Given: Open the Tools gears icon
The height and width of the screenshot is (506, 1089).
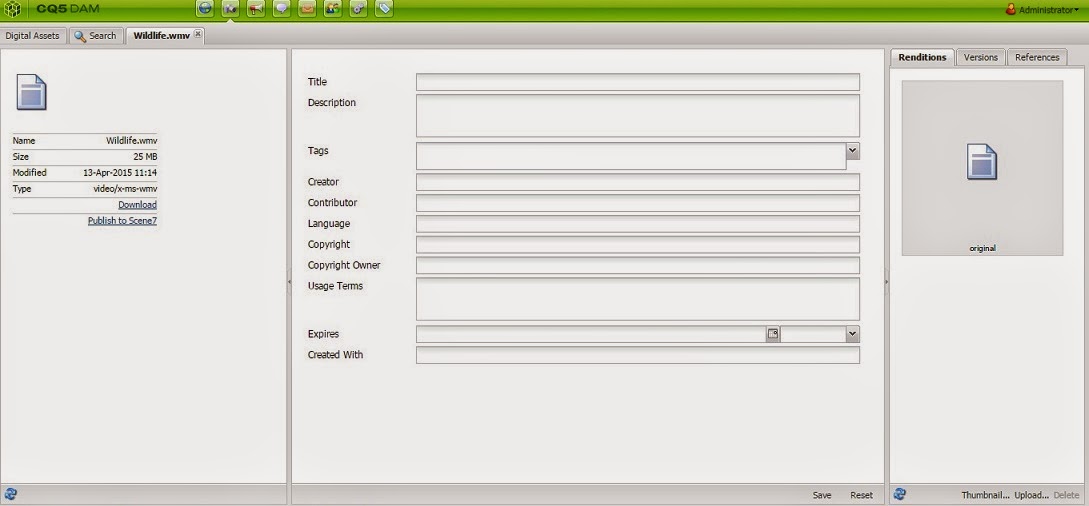Looking at the screenshot, I should pyautogui.click(x=358, y=8).
